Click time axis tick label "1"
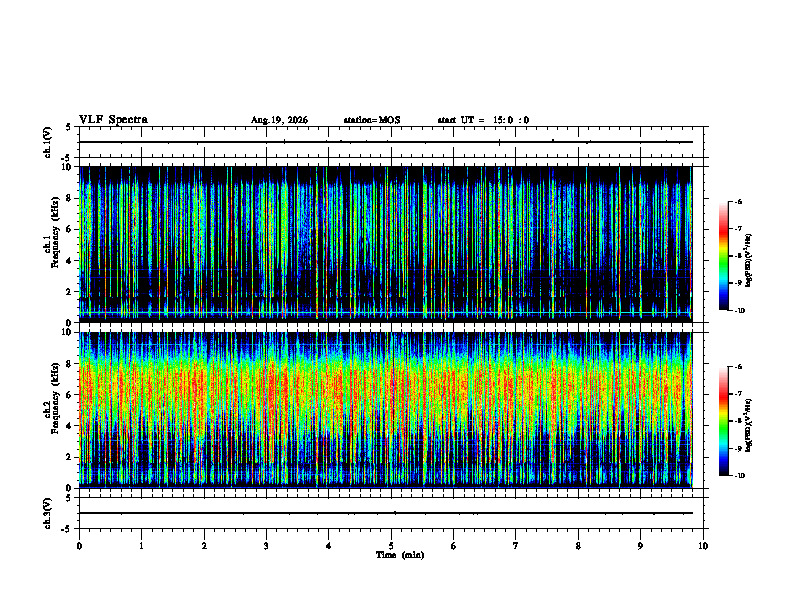Viewport: 792px width, 612px height. pyautogui.click(x=142, y=546)
